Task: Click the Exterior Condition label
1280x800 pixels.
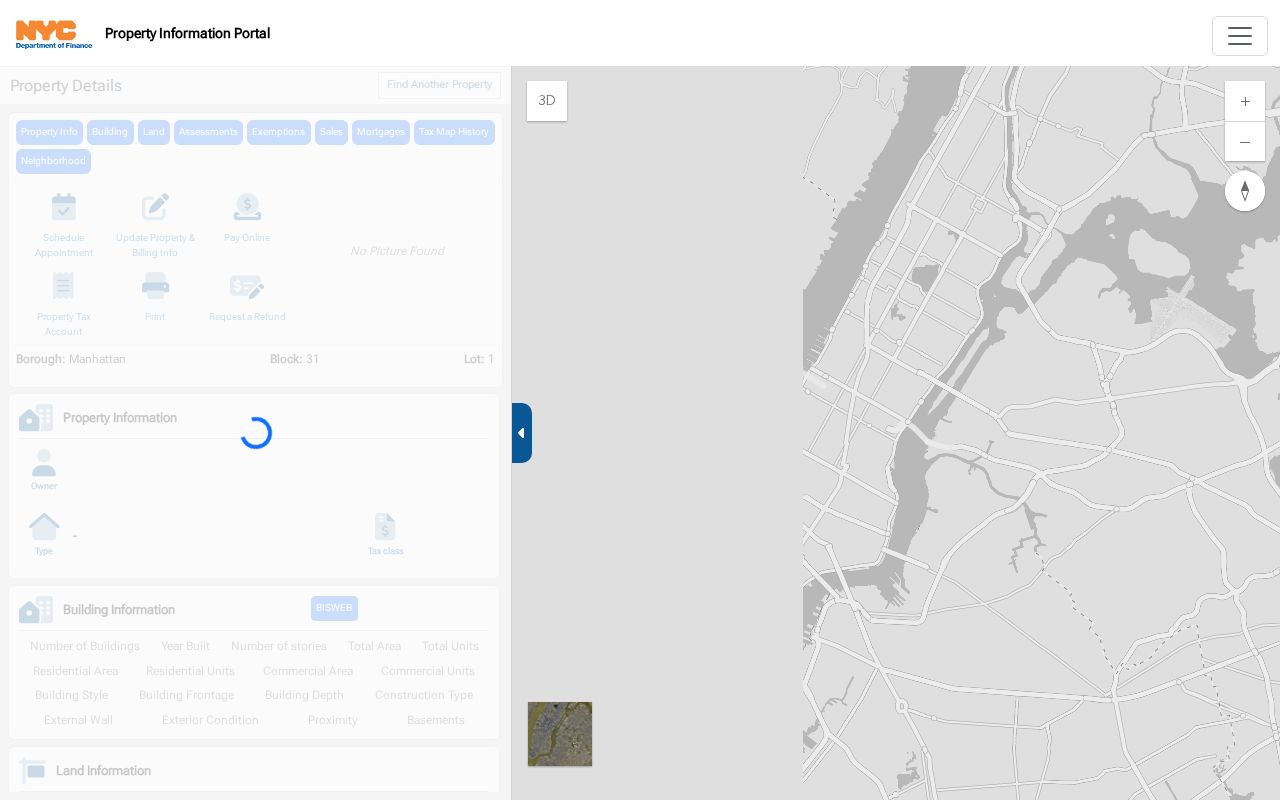Action: click(210, 720)
